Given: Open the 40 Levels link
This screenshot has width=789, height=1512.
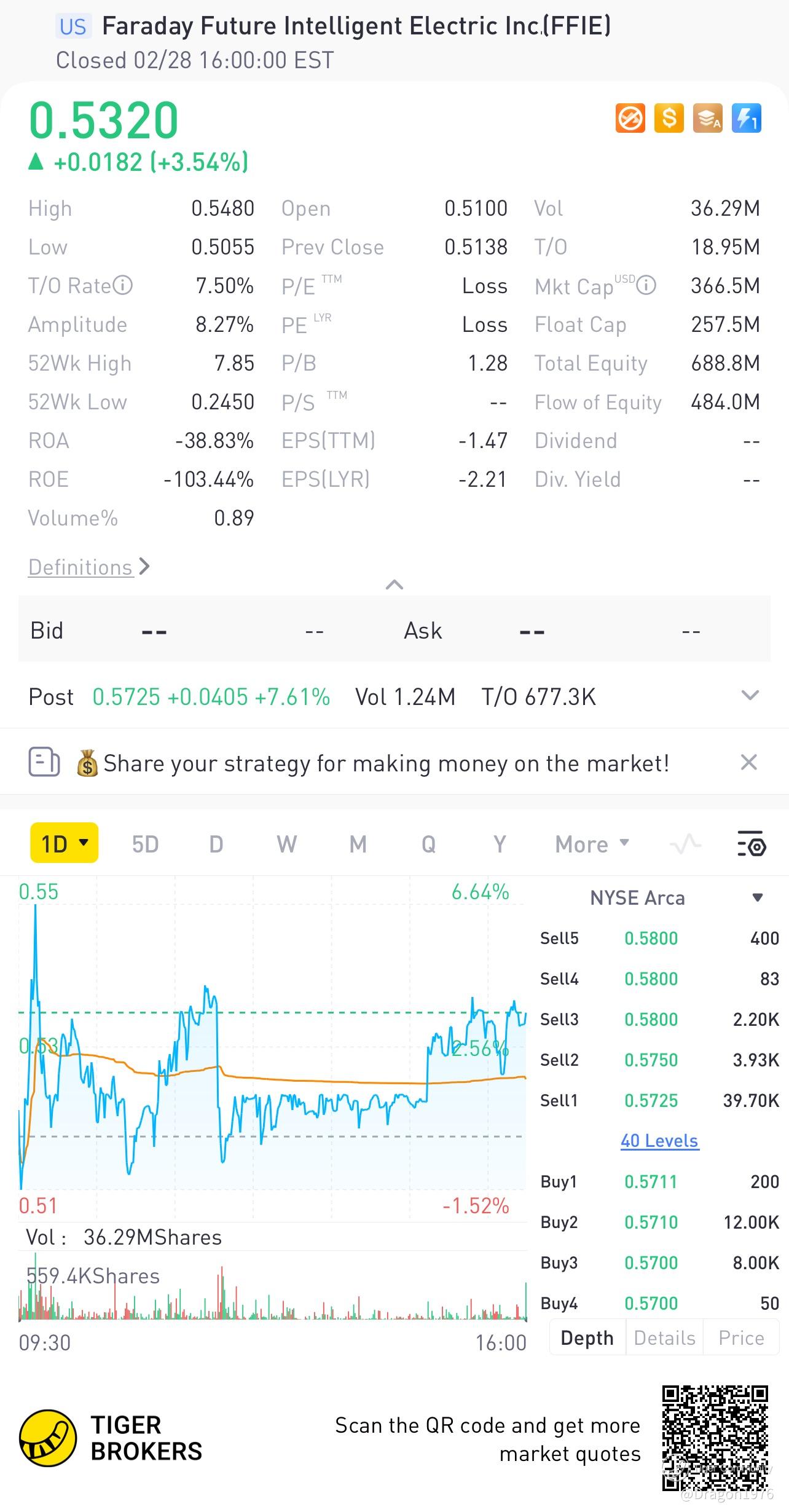Looking at the screenshot, I should pos(659,1141).
